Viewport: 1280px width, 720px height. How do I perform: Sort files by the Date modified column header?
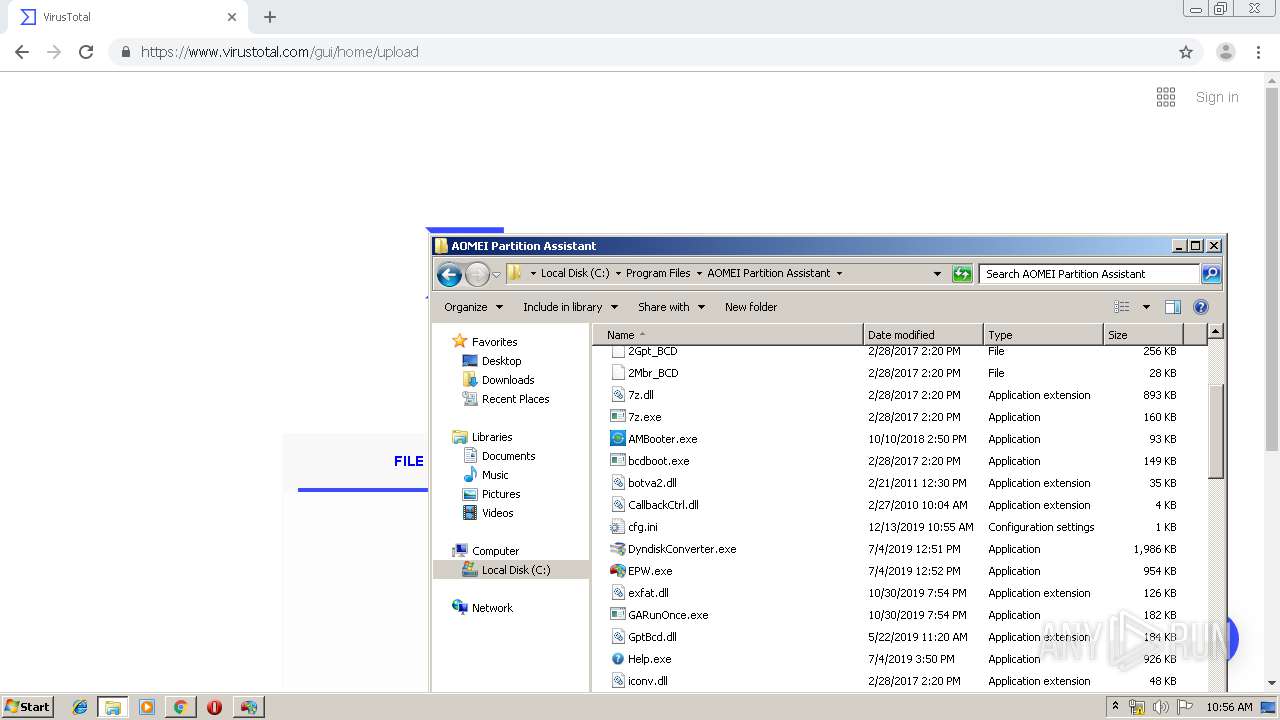[x=923, y=335]
